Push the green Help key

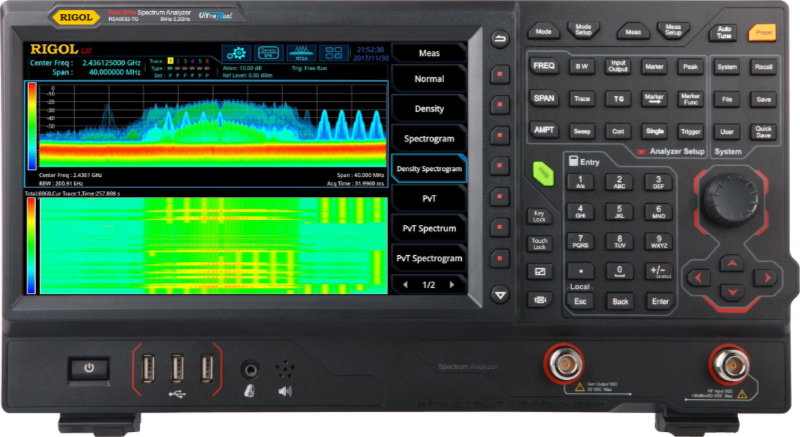click(543, 173)
